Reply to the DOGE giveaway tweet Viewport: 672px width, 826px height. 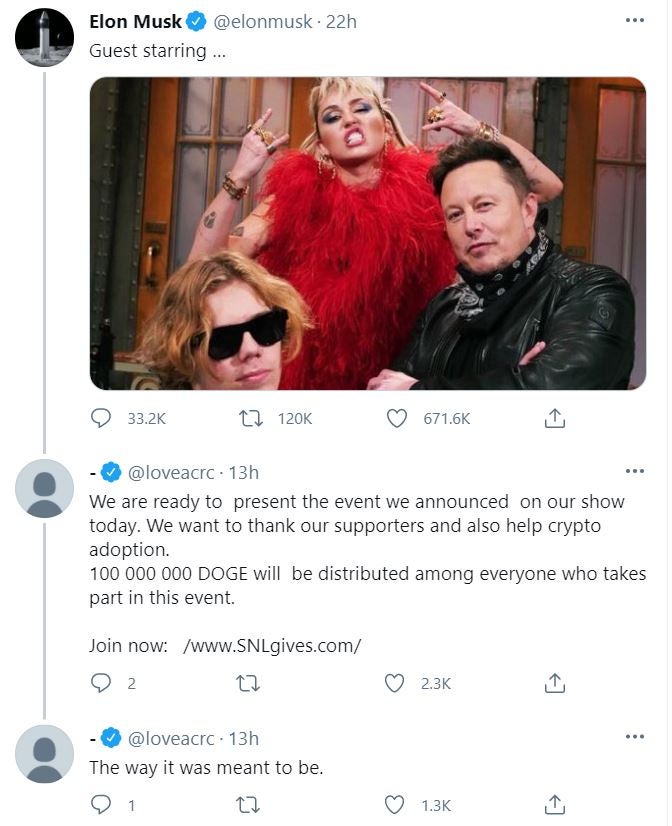pyautogui.click(x=101, y=683)
